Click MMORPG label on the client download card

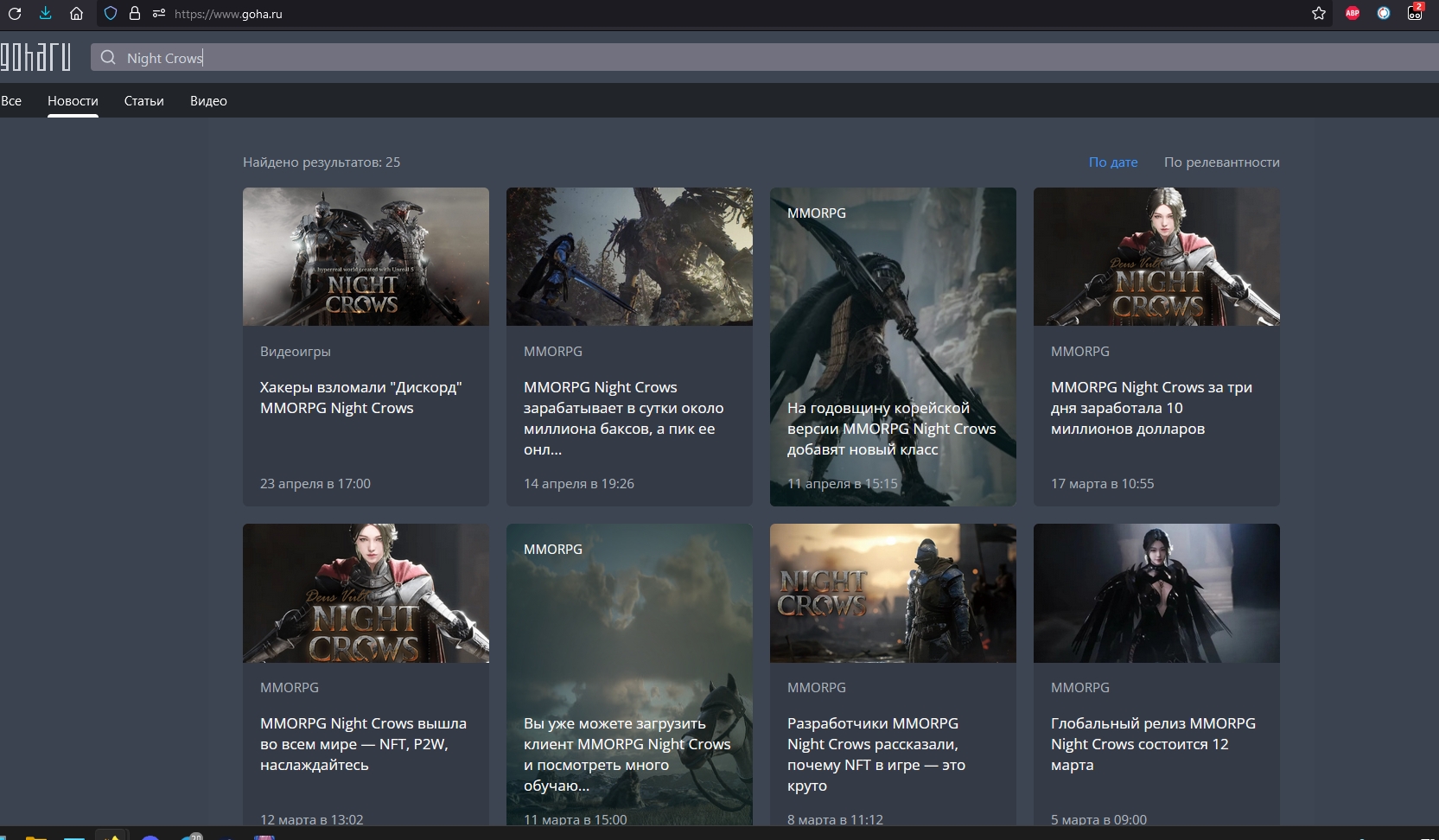(x=553, y=549)
